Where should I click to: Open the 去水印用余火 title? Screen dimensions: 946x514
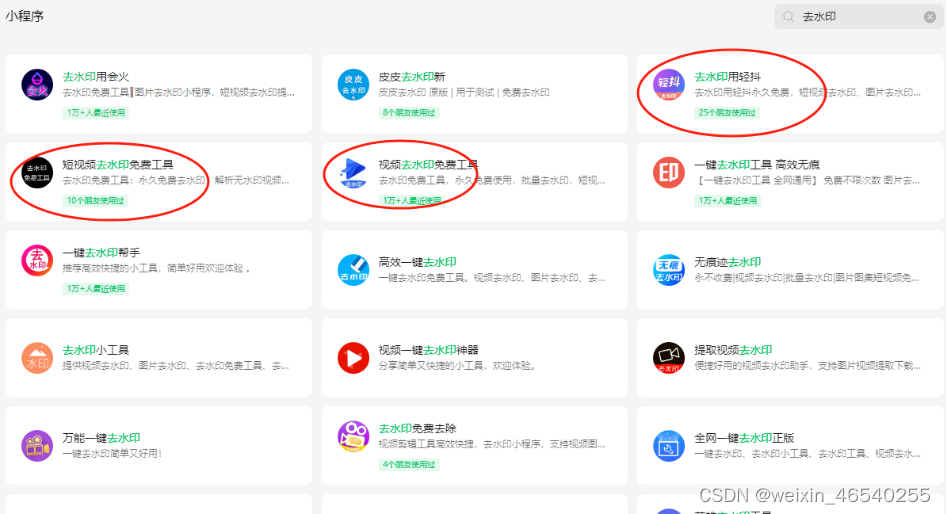(x=96, y=77)
